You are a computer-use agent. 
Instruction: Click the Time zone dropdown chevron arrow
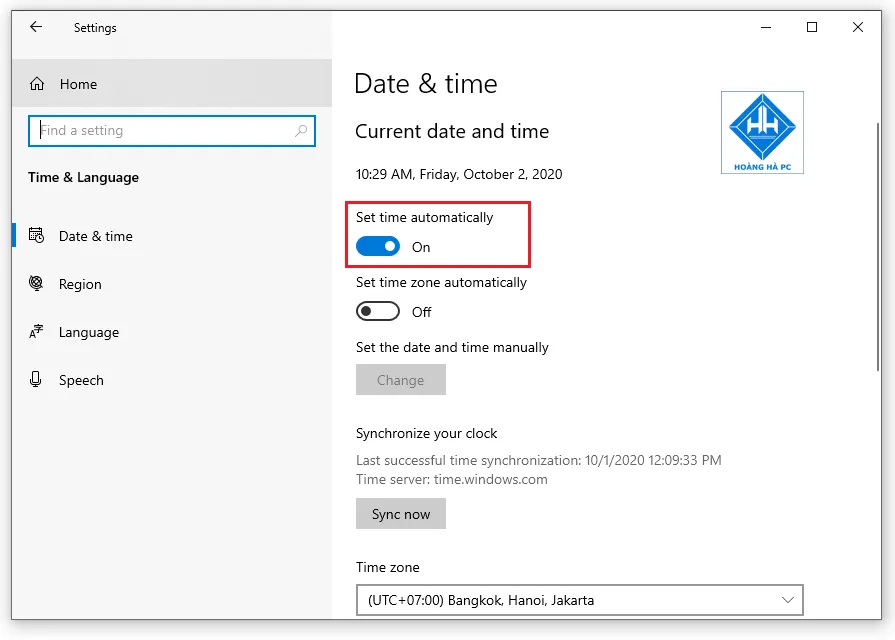tap(787, 600)
